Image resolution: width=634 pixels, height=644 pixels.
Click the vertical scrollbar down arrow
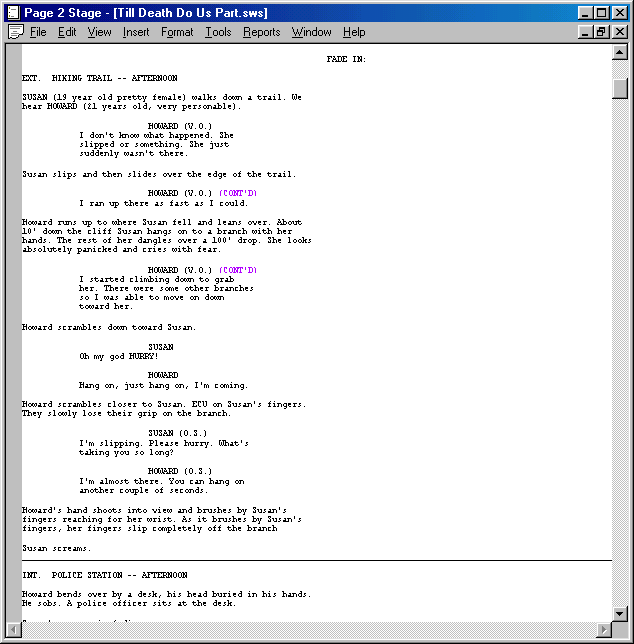(x=620, y=613)
